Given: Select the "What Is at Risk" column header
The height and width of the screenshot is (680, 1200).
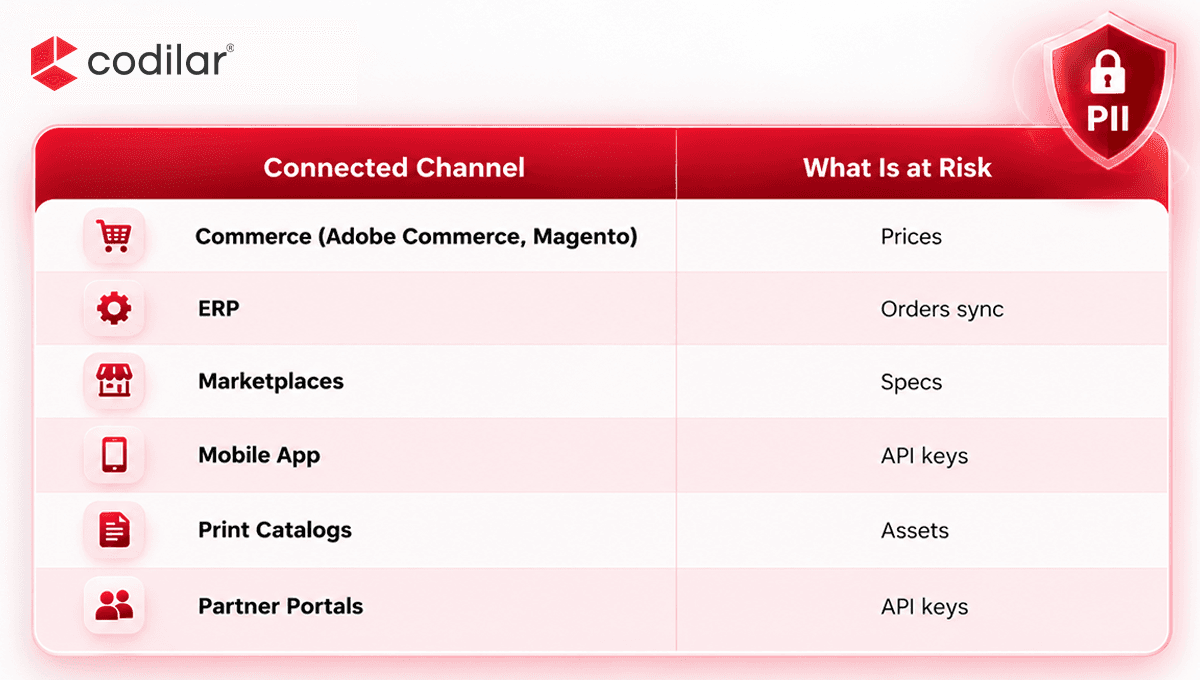Looking at the screenshot, I should click(897, 167).
